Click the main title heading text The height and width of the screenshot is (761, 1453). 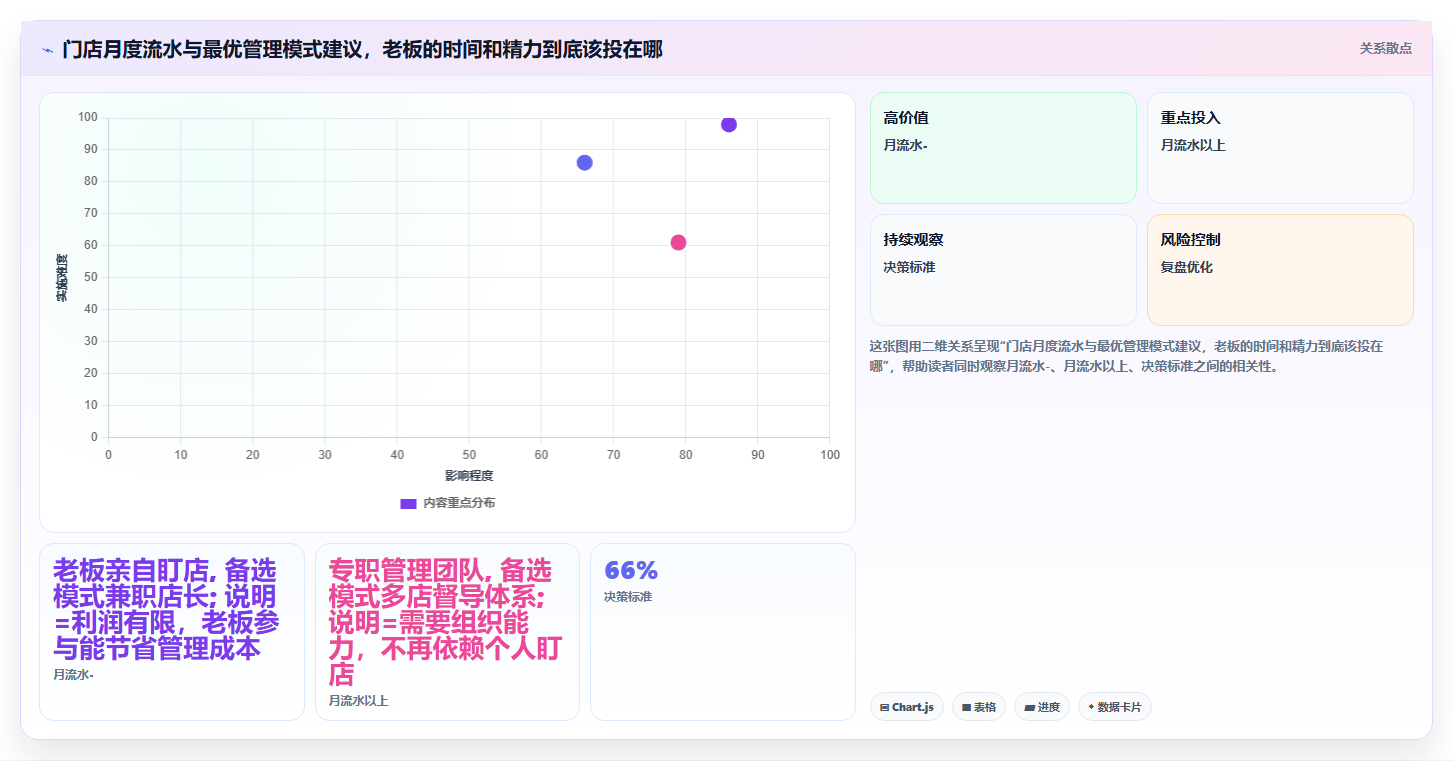pyautogui.click(x=362, y=50)
